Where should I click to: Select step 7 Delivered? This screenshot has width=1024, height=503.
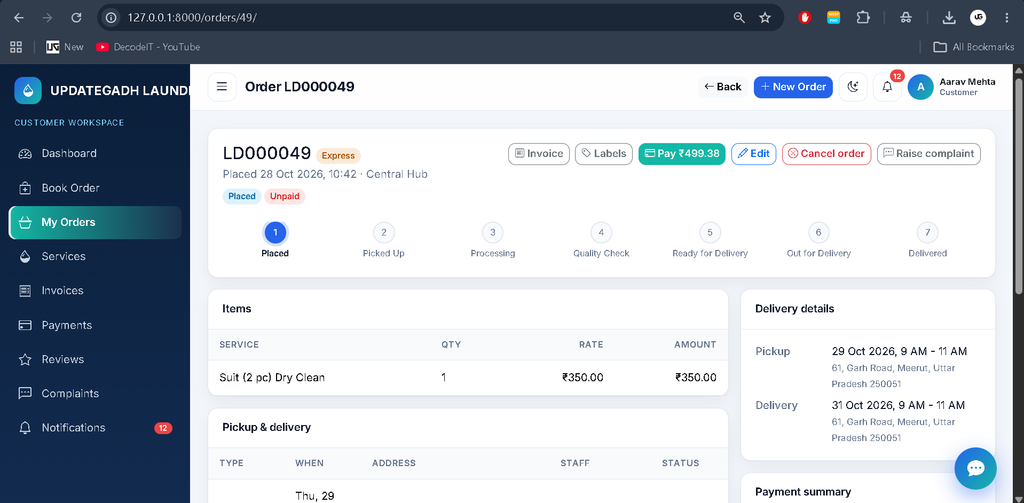927,233
